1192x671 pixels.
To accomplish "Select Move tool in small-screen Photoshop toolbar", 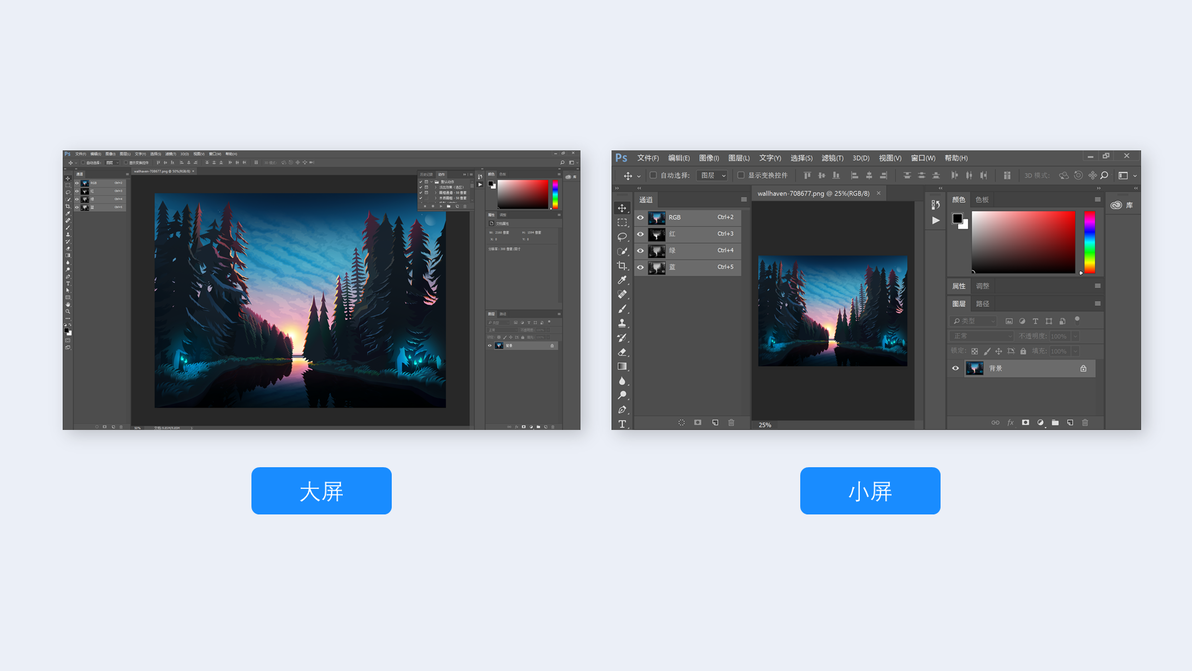I will point(623,207).
